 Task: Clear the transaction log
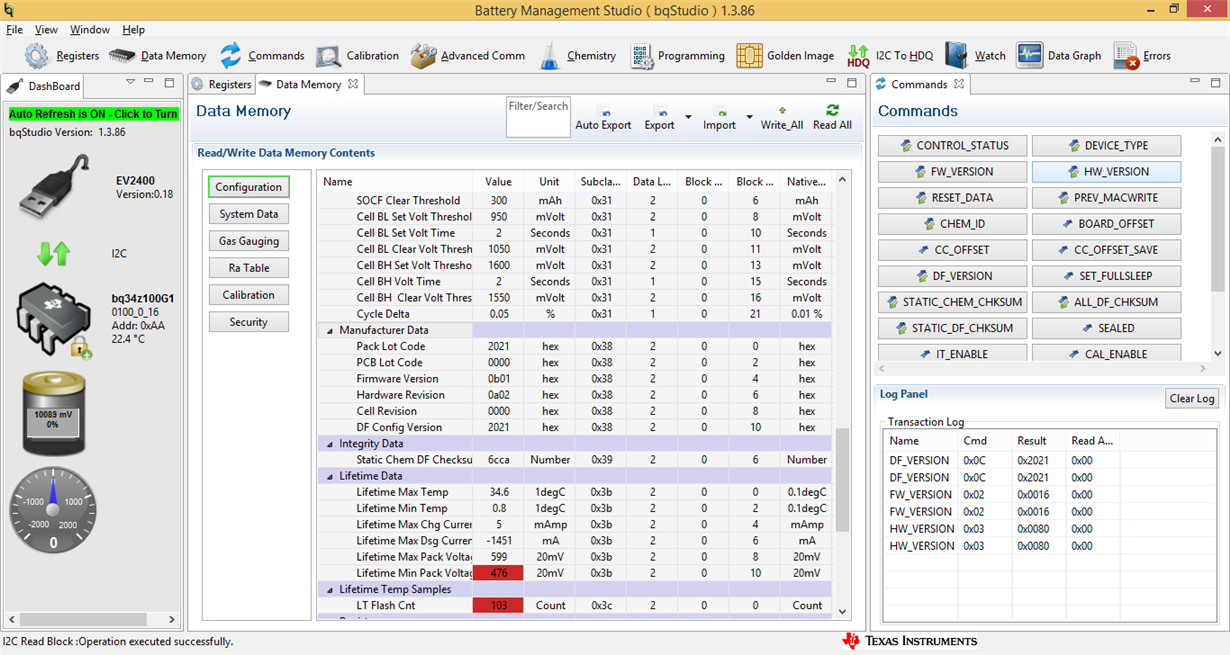[1192, 398]
